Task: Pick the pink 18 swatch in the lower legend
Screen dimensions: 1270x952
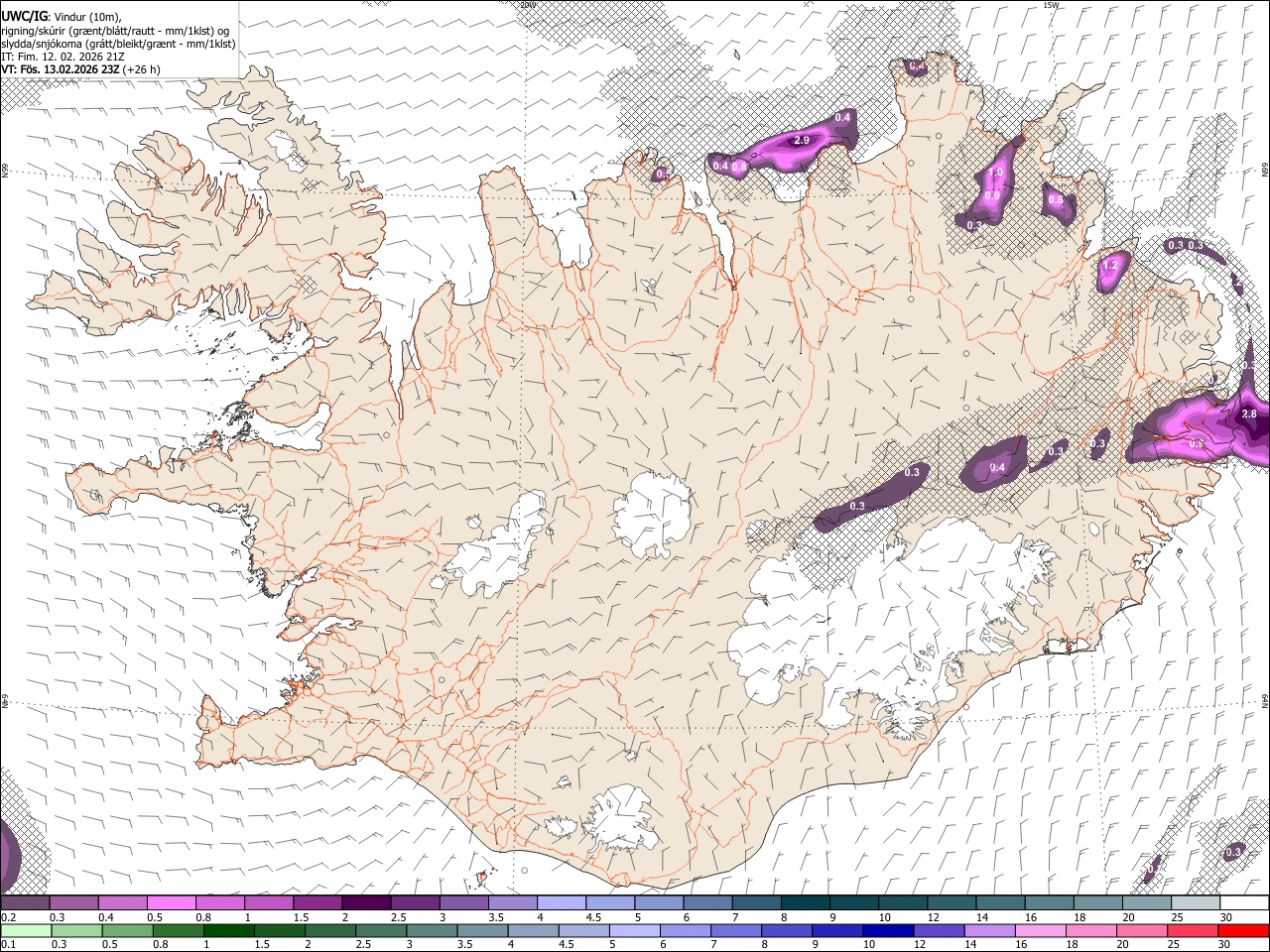Action: pyautogui.click(x=1089, y=931)
